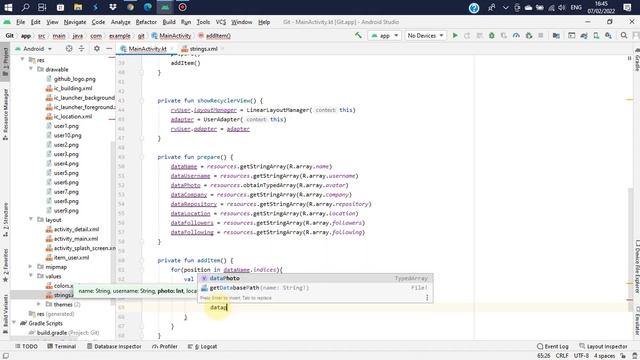Collapse the drawable folder
The width and height of the screenshot is (640, 360).
tap(31, 69)
